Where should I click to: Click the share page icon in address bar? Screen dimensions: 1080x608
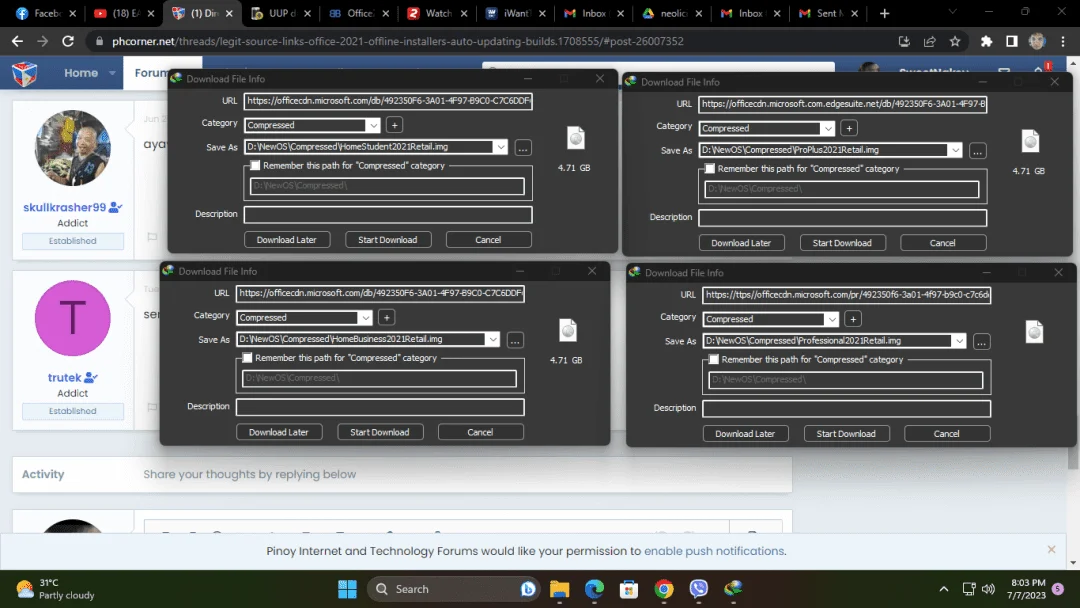click(x=929, y=41)
